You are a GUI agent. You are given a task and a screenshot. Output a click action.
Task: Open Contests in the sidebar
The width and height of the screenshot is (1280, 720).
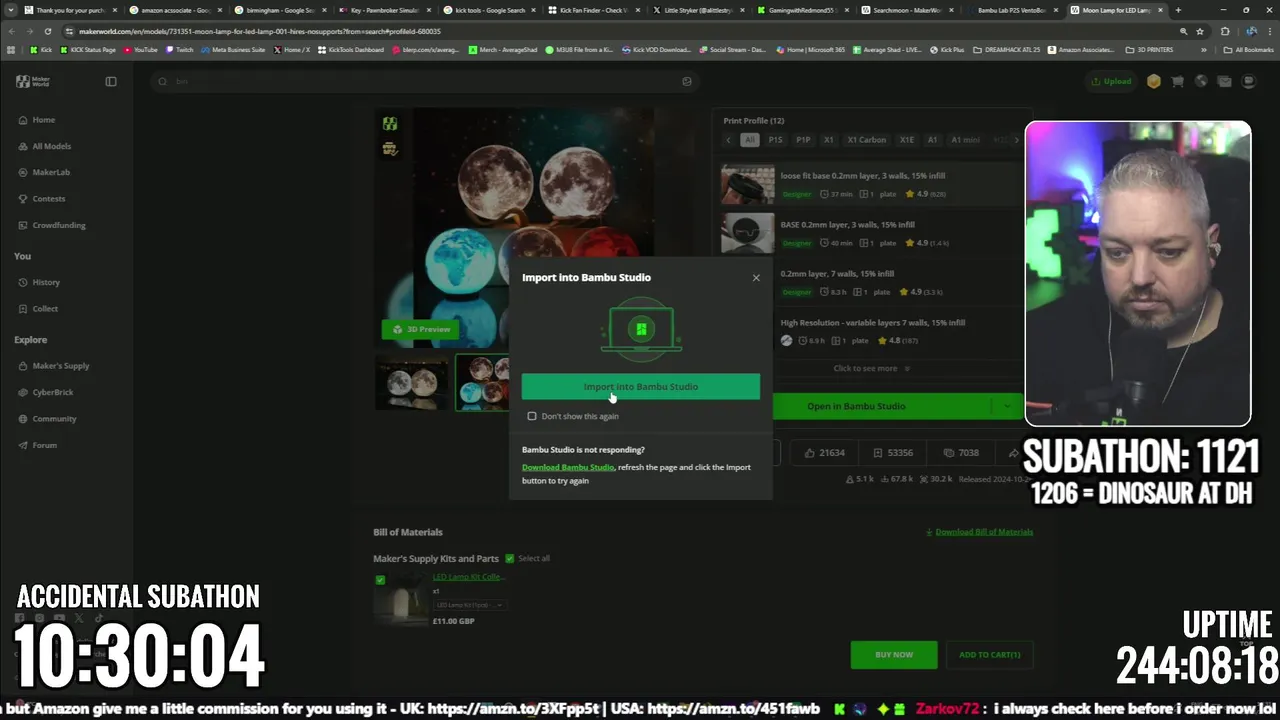(x=48, y=199)
